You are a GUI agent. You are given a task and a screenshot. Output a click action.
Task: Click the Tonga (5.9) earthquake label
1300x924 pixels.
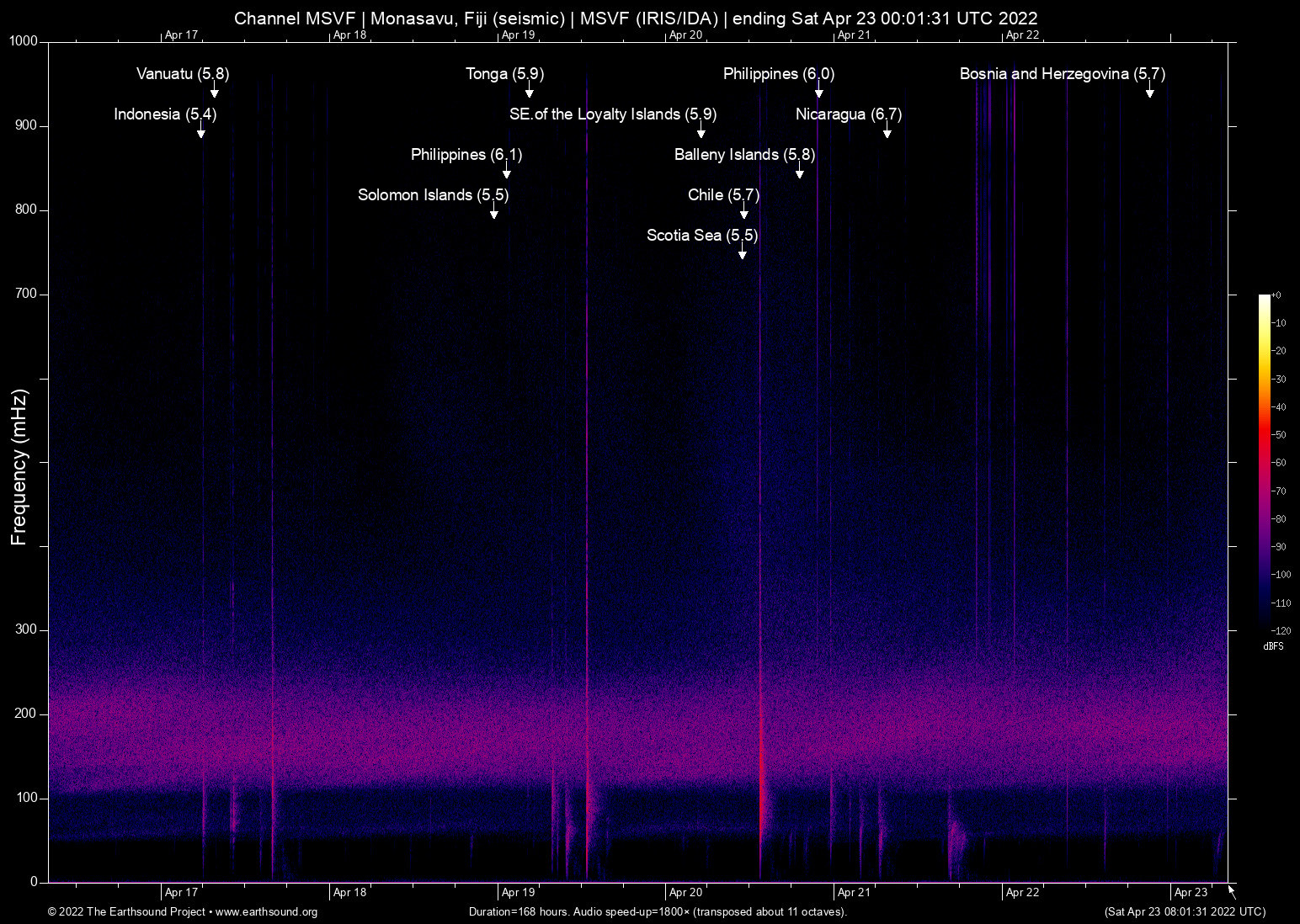tap(505, 74)
